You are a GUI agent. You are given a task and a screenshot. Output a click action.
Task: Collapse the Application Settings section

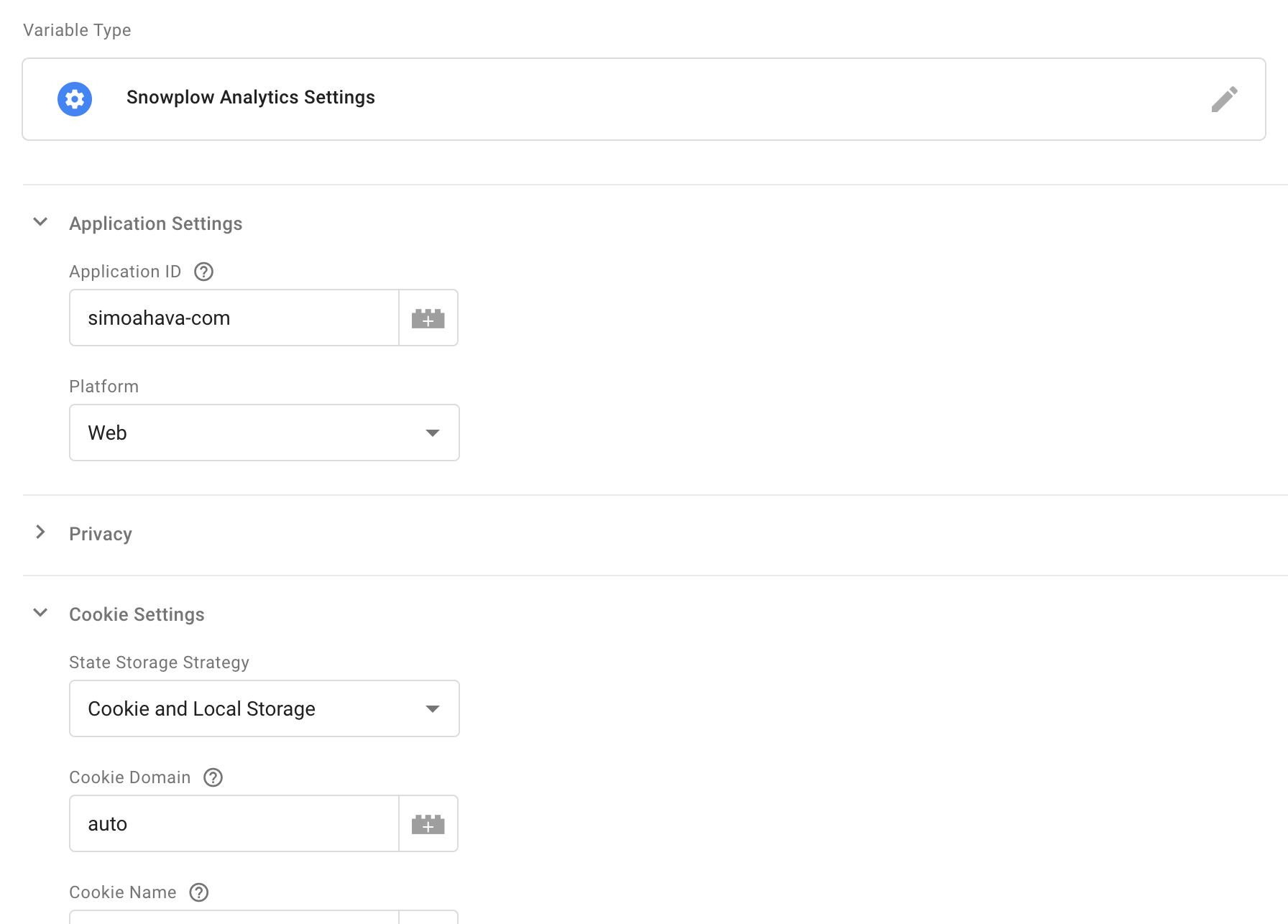pyautogui.click(x=41, y=222)
